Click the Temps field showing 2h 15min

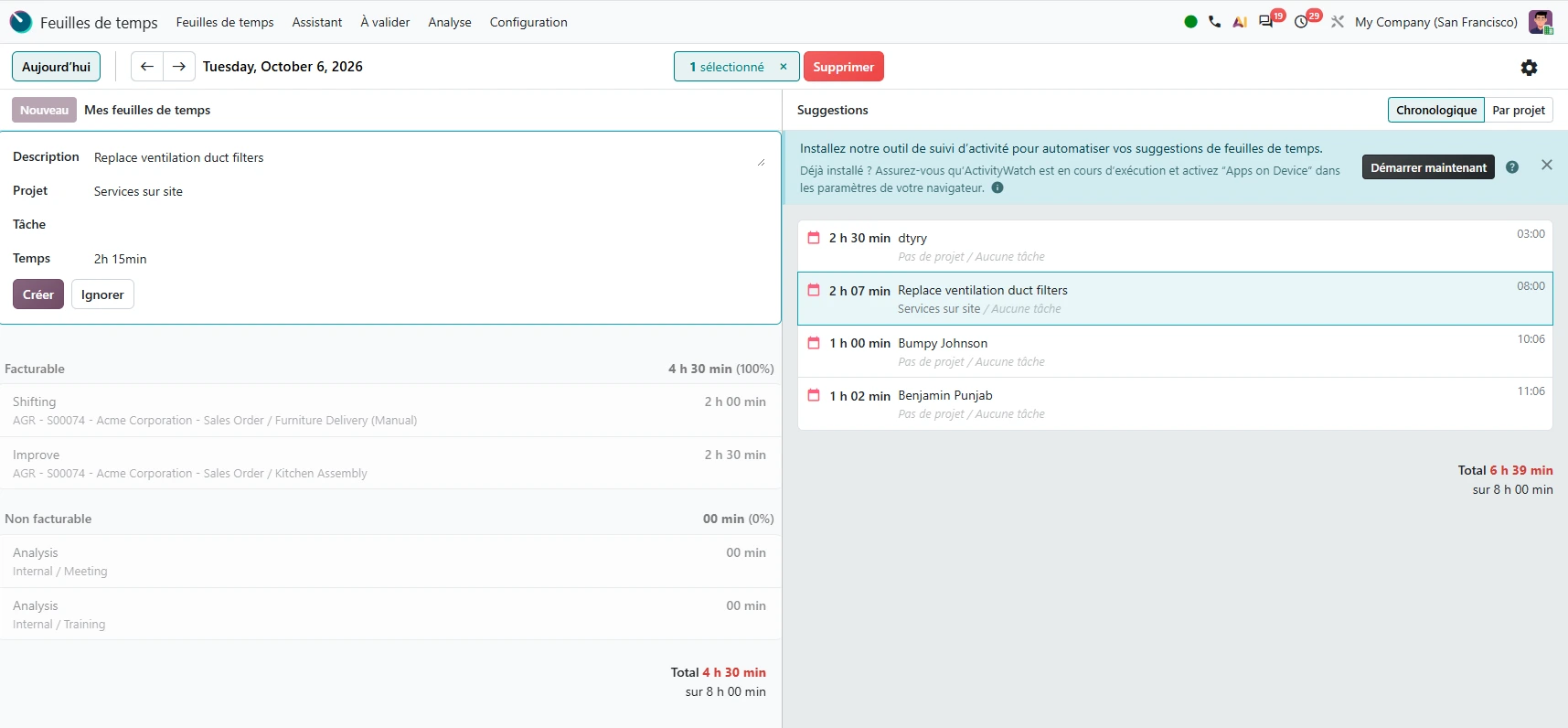coord(430,259)
